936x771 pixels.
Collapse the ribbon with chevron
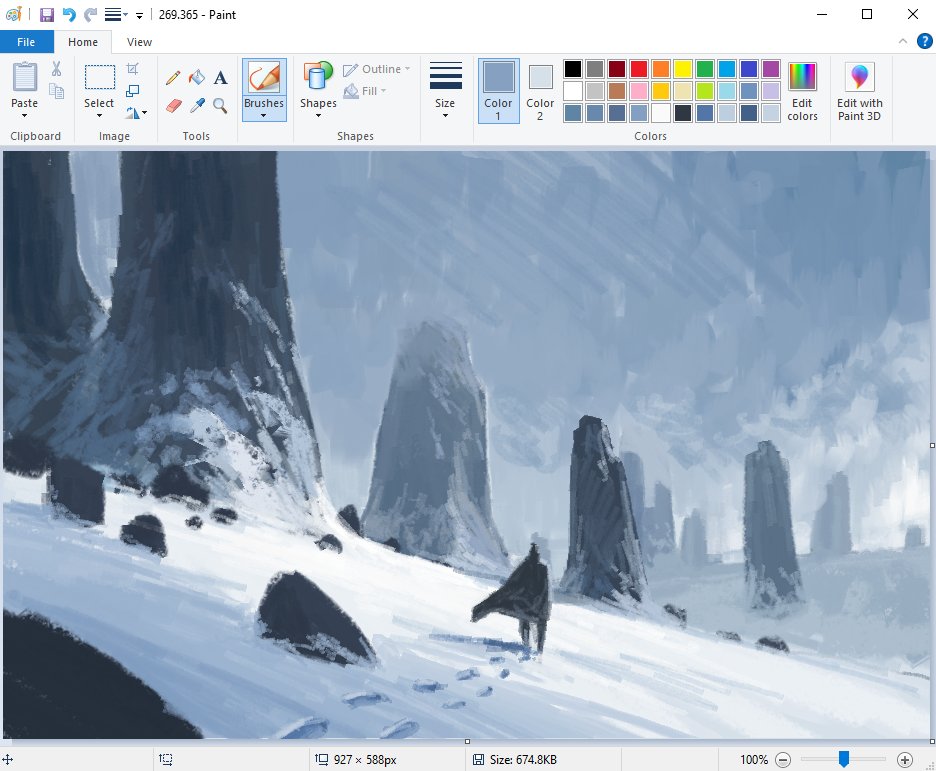(x=903, y=41)
